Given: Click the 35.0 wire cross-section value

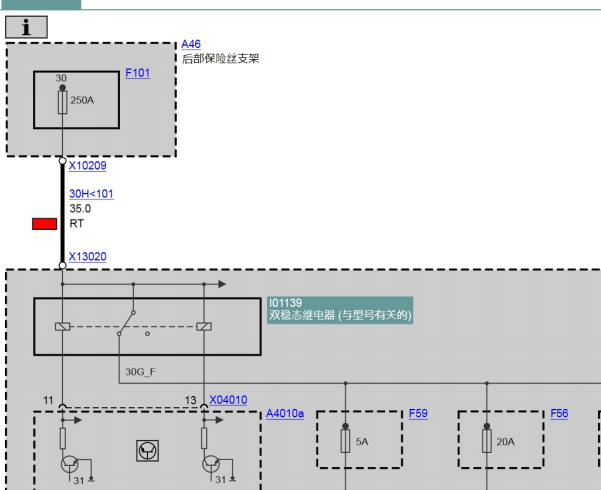Looking at the screenshot, I should [x=80, y=209].
